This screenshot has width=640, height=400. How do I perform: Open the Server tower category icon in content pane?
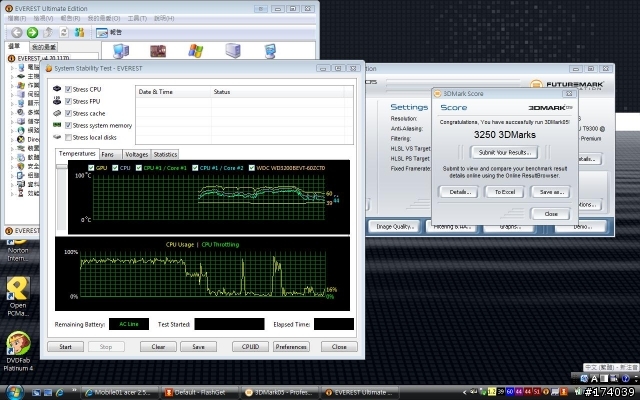point(233,51)
